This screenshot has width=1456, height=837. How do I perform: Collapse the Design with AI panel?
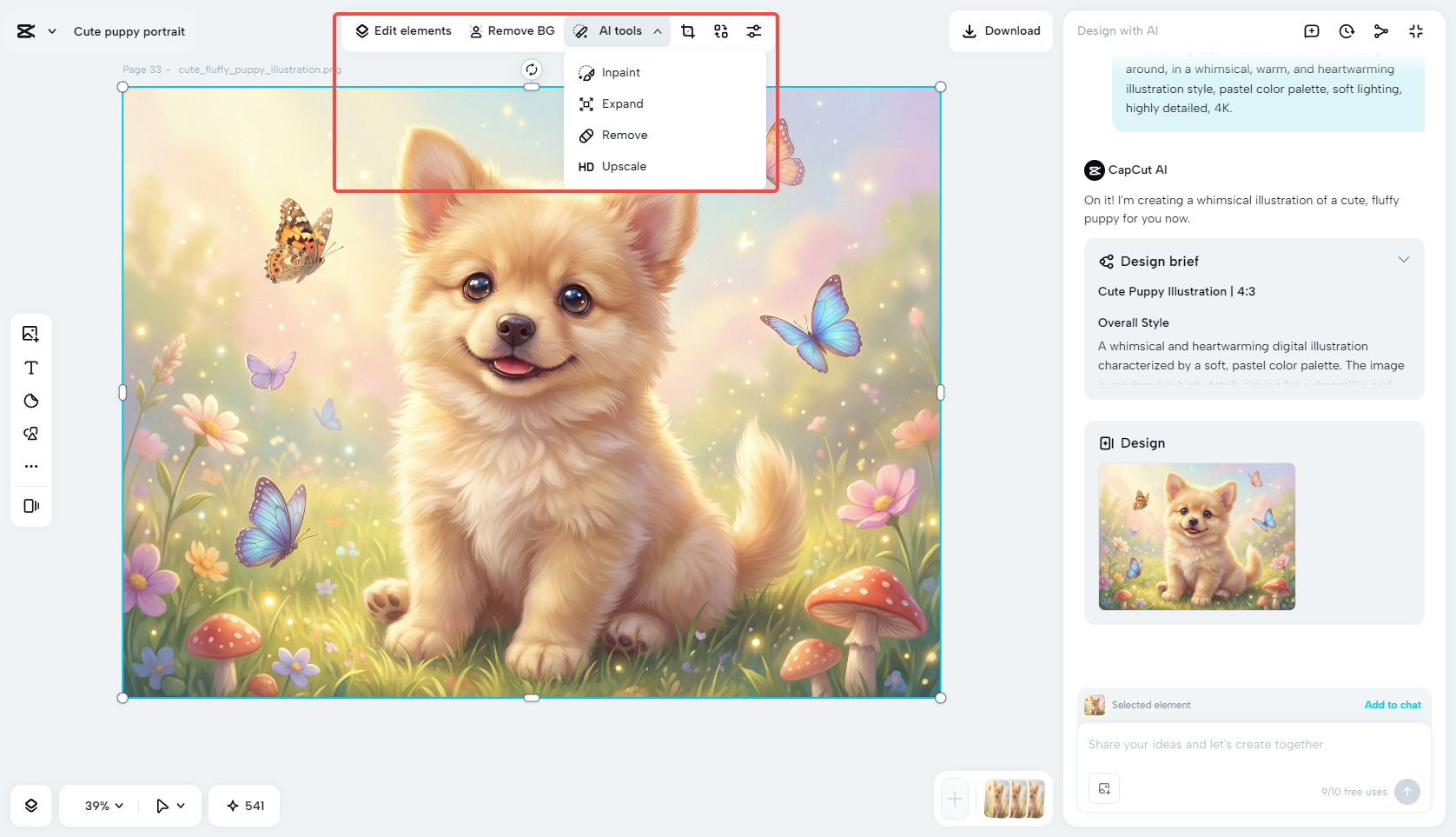1415,30
